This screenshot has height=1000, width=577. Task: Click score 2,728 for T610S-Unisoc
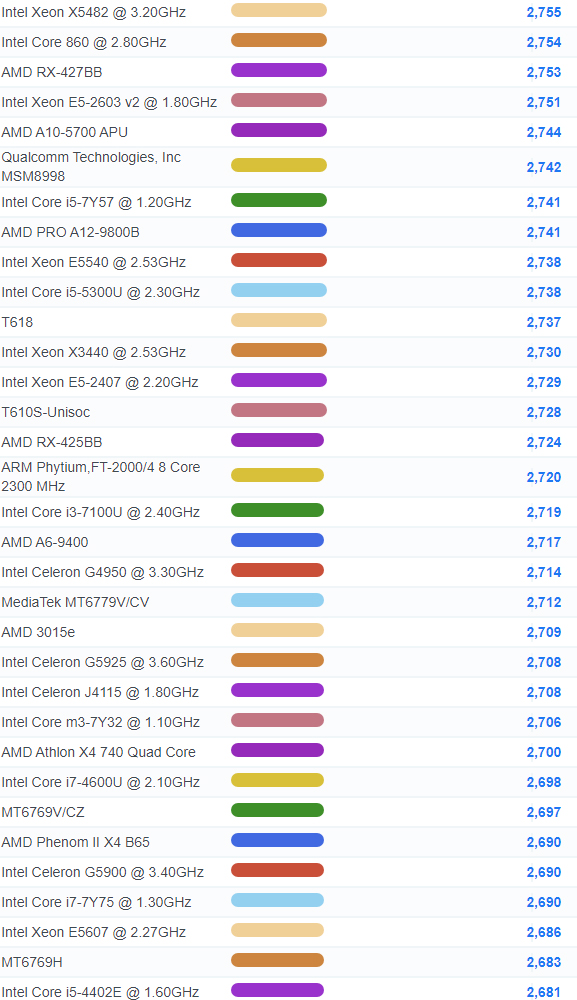click(x=544, y=412)
